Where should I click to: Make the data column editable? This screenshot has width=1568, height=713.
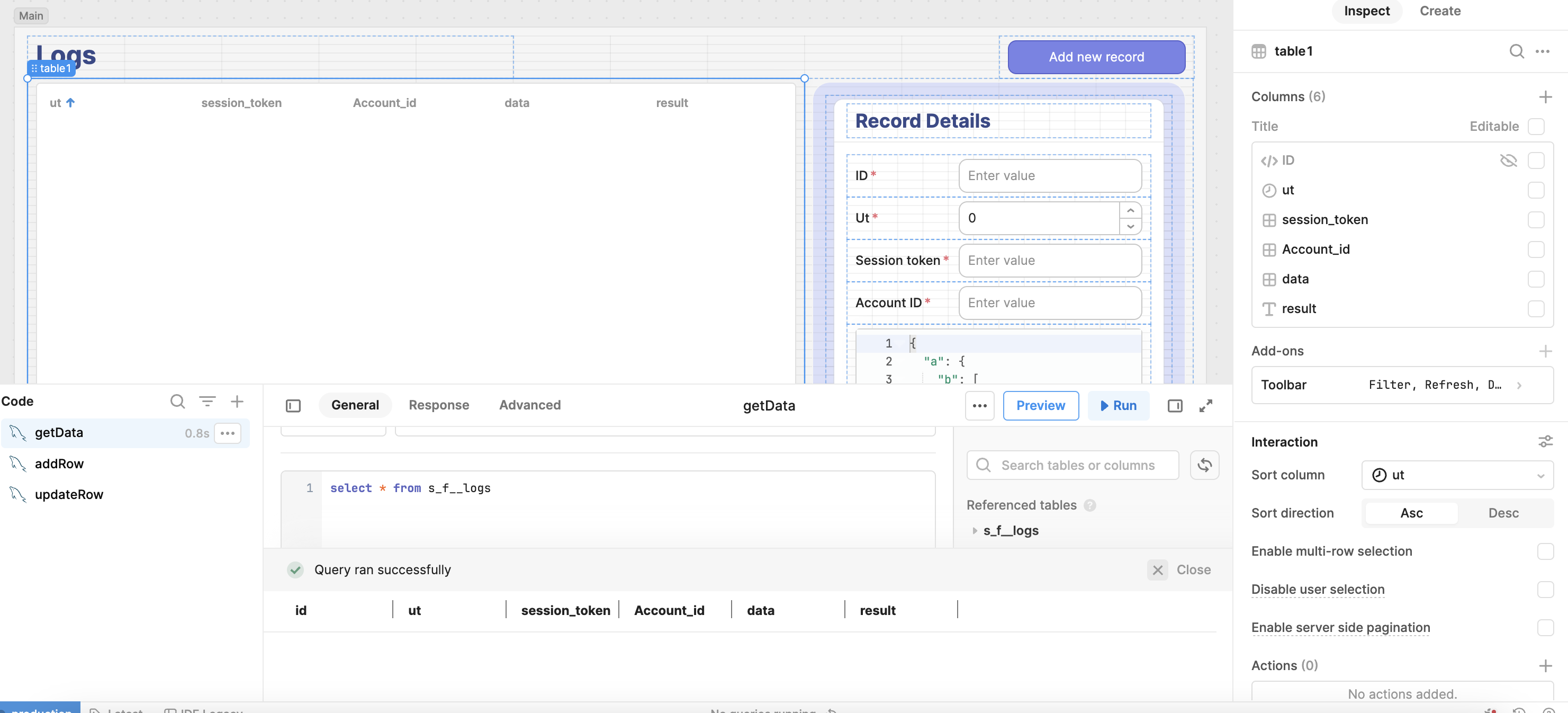[x=1536, y=279]
